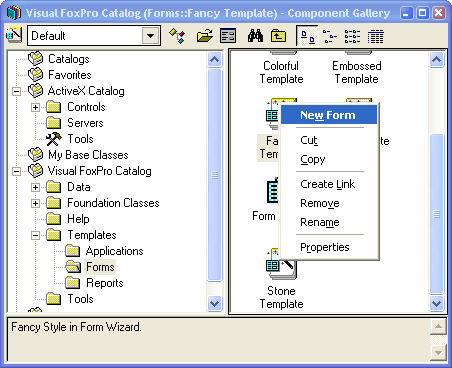Select the Catalogs tree node
This screenshot has width=452, height=368.
coord(69,59)
